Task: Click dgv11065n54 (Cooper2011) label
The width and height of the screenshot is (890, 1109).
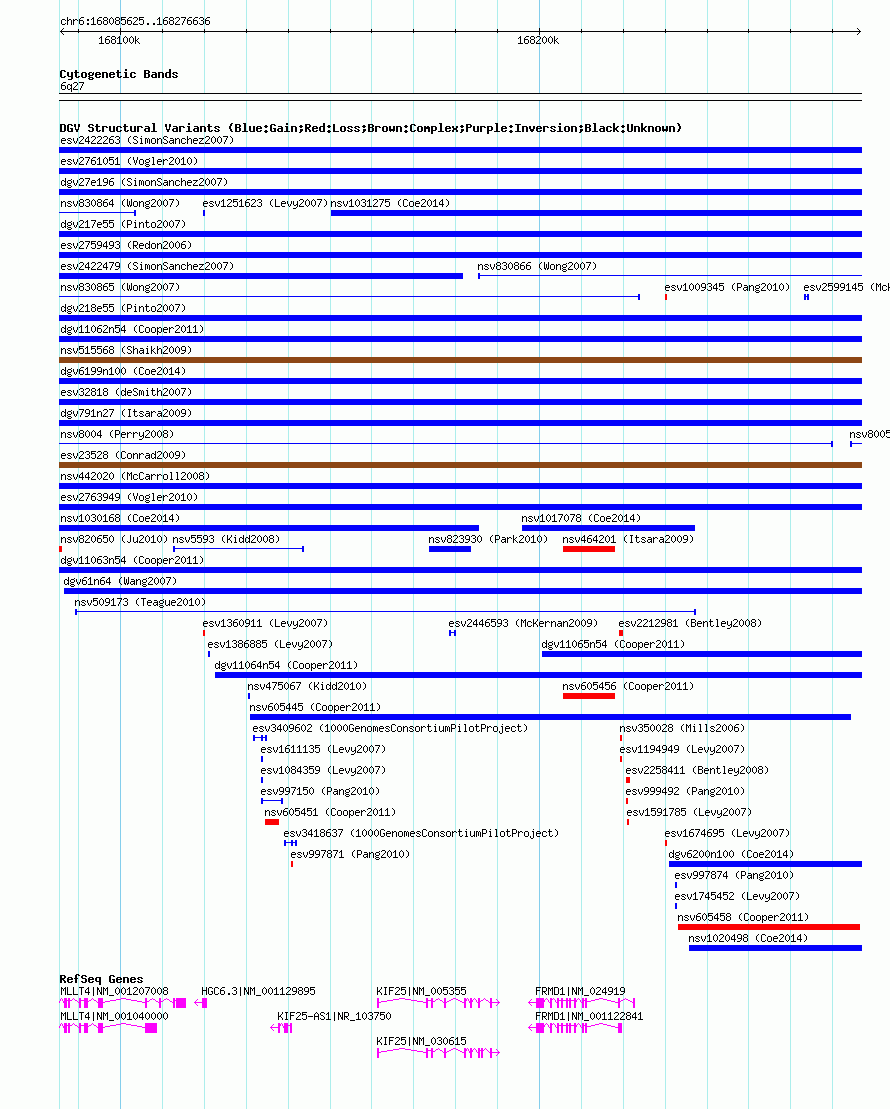Action: [613, 645]
